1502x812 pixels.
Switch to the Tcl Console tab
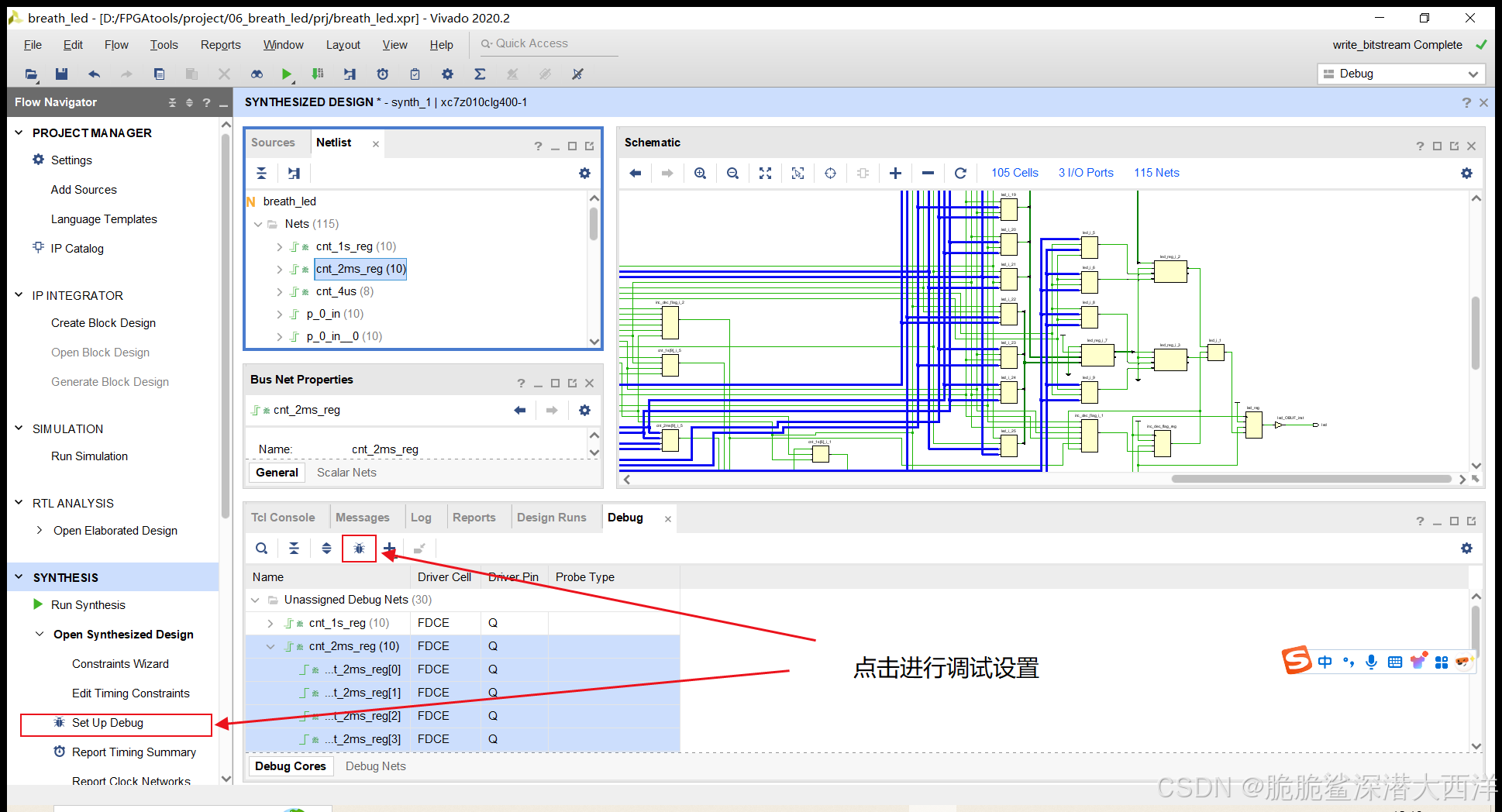point(283,518)
